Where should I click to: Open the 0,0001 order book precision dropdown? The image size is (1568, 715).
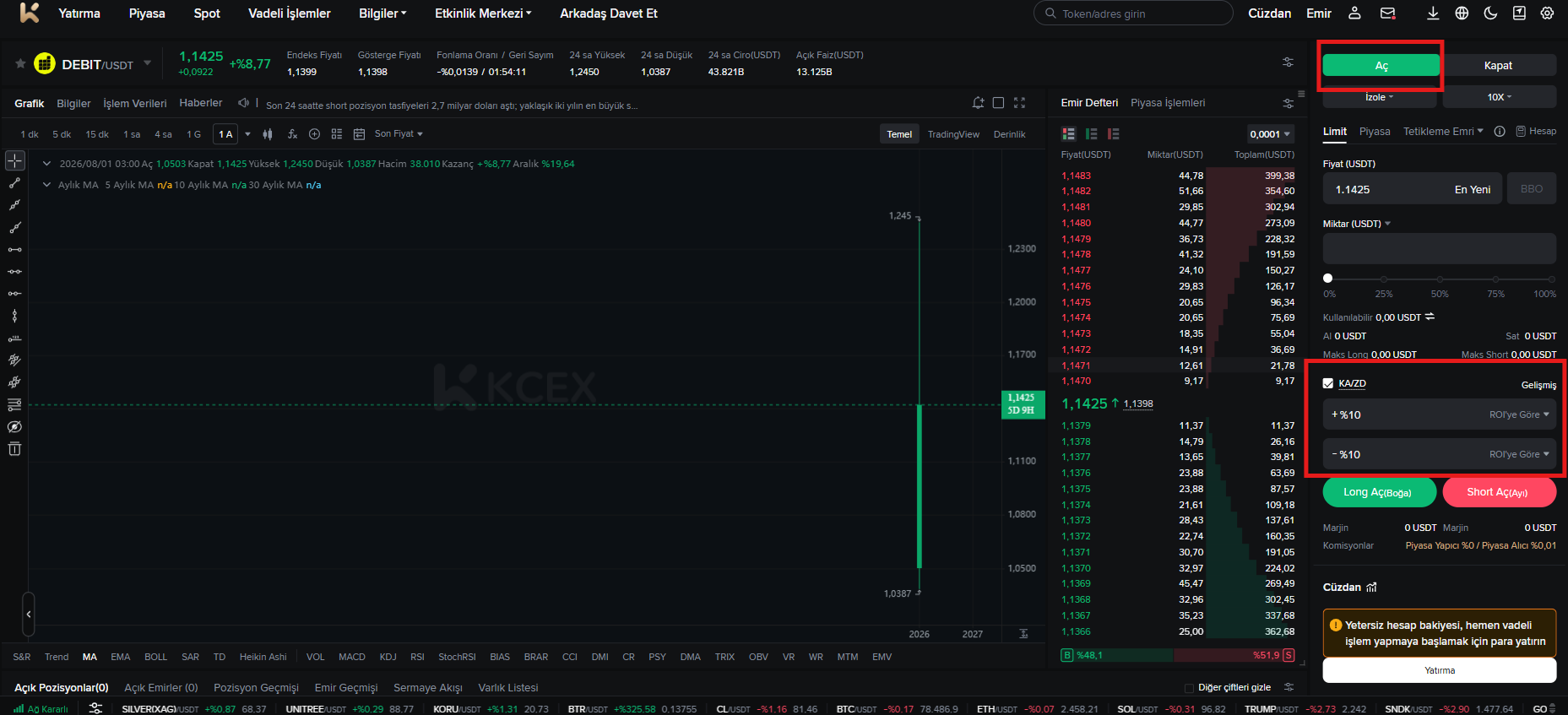(1270, 134)
